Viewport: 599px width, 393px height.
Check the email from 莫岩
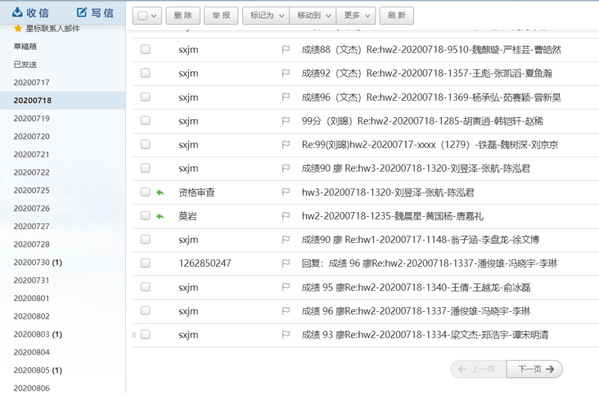point(145,215)
